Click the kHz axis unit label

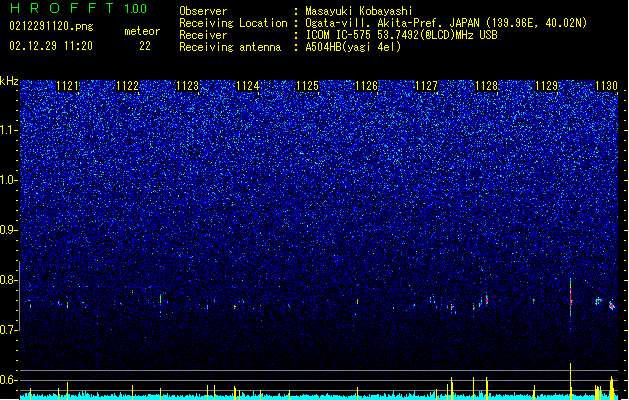point(9,81)
